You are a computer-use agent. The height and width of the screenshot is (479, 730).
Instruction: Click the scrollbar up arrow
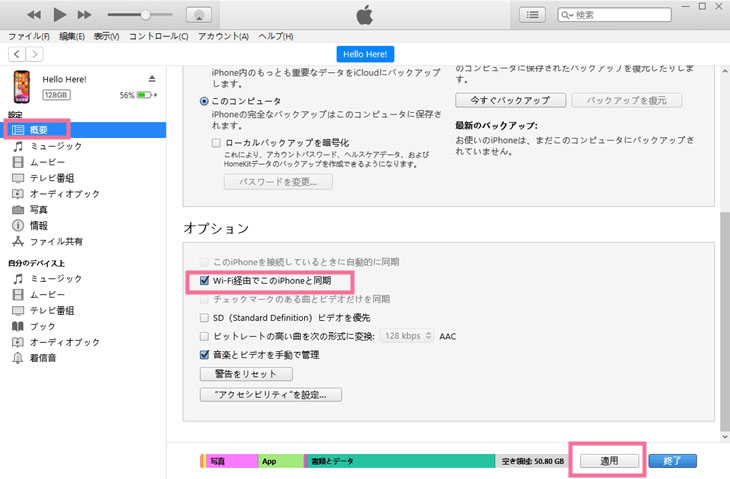725,71
